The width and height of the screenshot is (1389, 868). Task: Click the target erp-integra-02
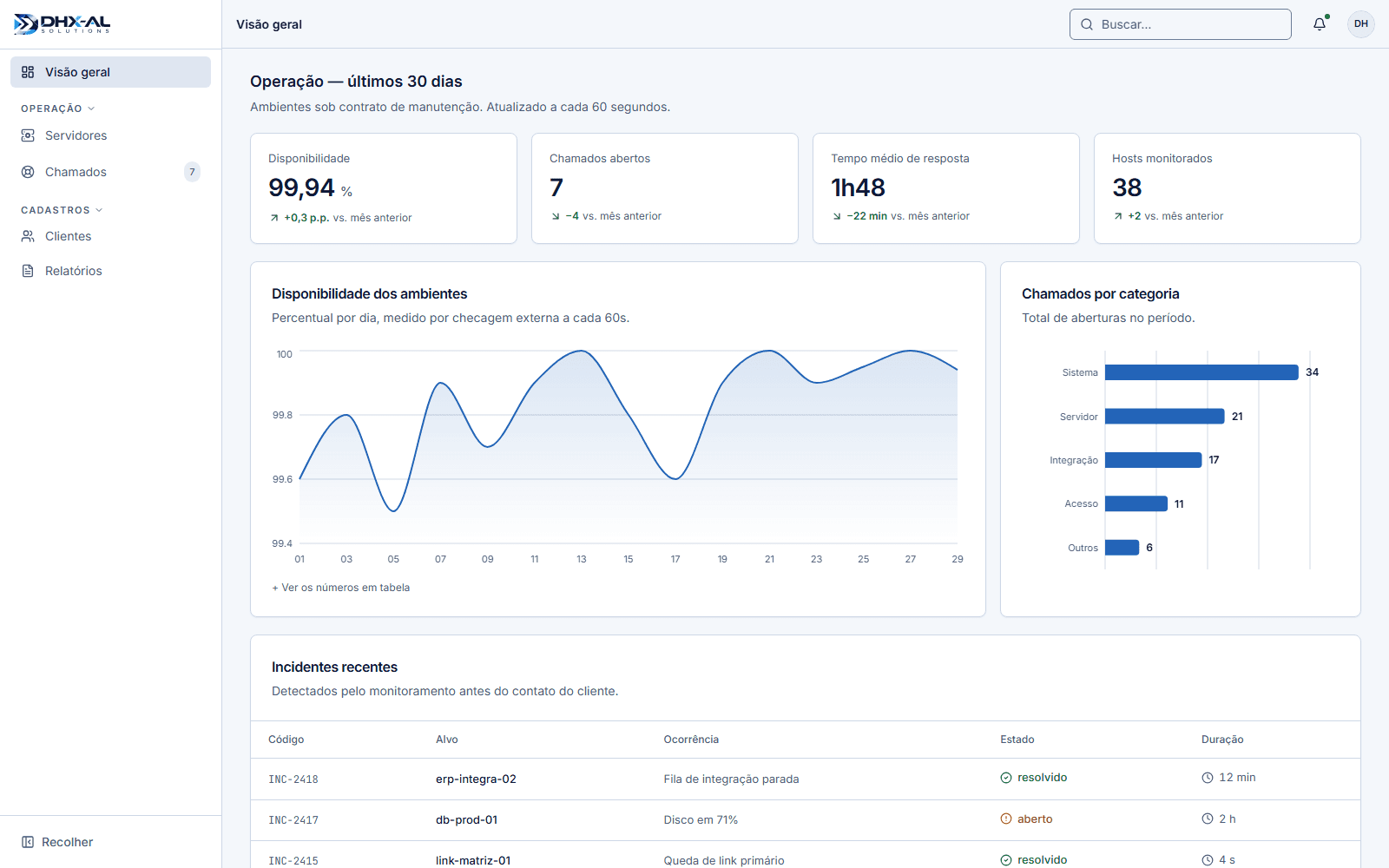pos(476,779)
